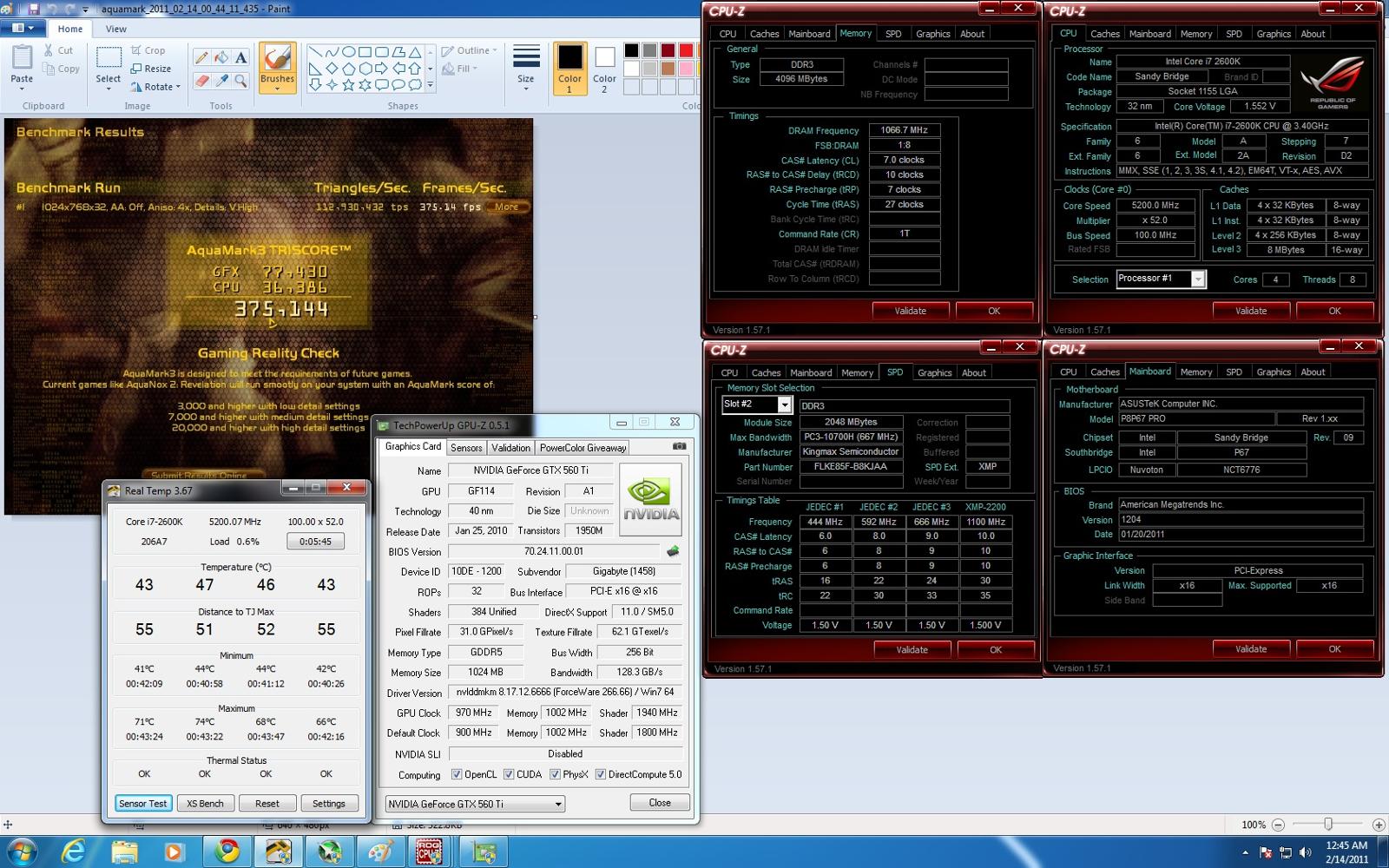Open Caches tab in top-left CPU-Z window
The height and width of the screenshot is (868, 1389).
[764, 34]
